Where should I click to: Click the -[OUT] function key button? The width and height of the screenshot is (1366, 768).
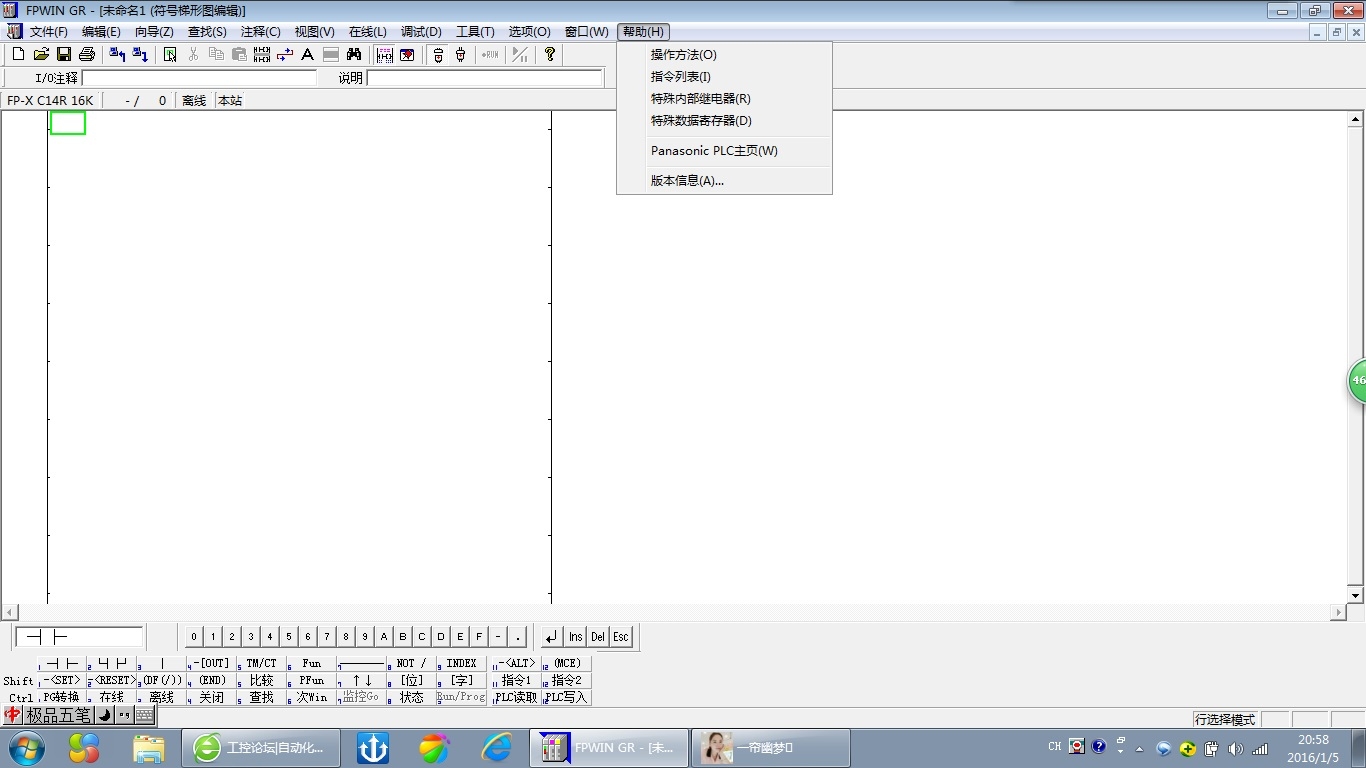pos(211,663)
